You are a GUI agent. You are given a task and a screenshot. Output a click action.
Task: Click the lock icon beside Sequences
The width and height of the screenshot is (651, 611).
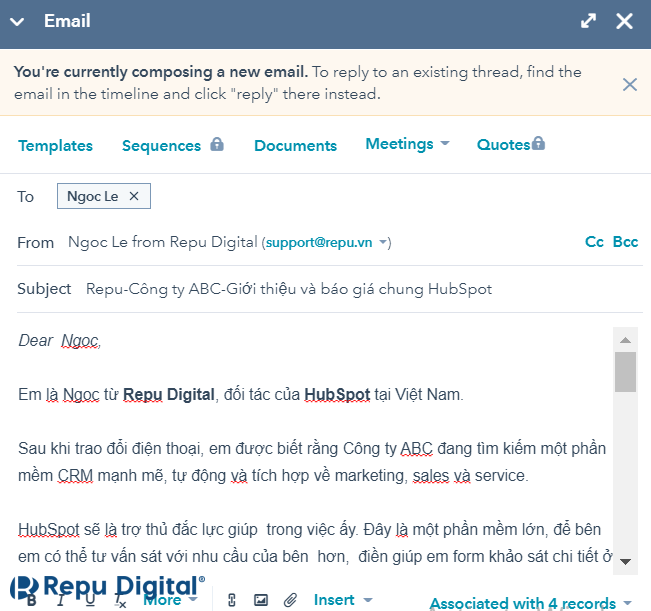coord(217,144)
